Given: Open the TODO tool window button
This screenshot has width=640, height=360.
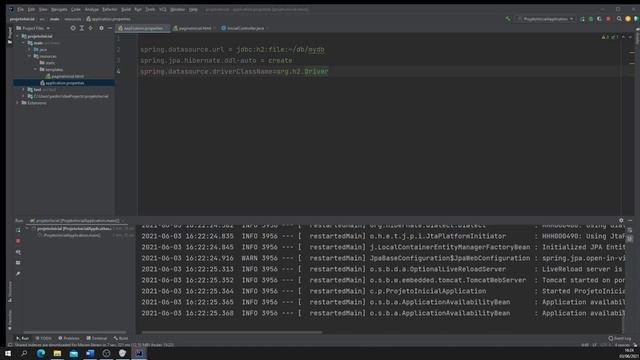Looking at the screenshot, I should click(x=44, y=338).
